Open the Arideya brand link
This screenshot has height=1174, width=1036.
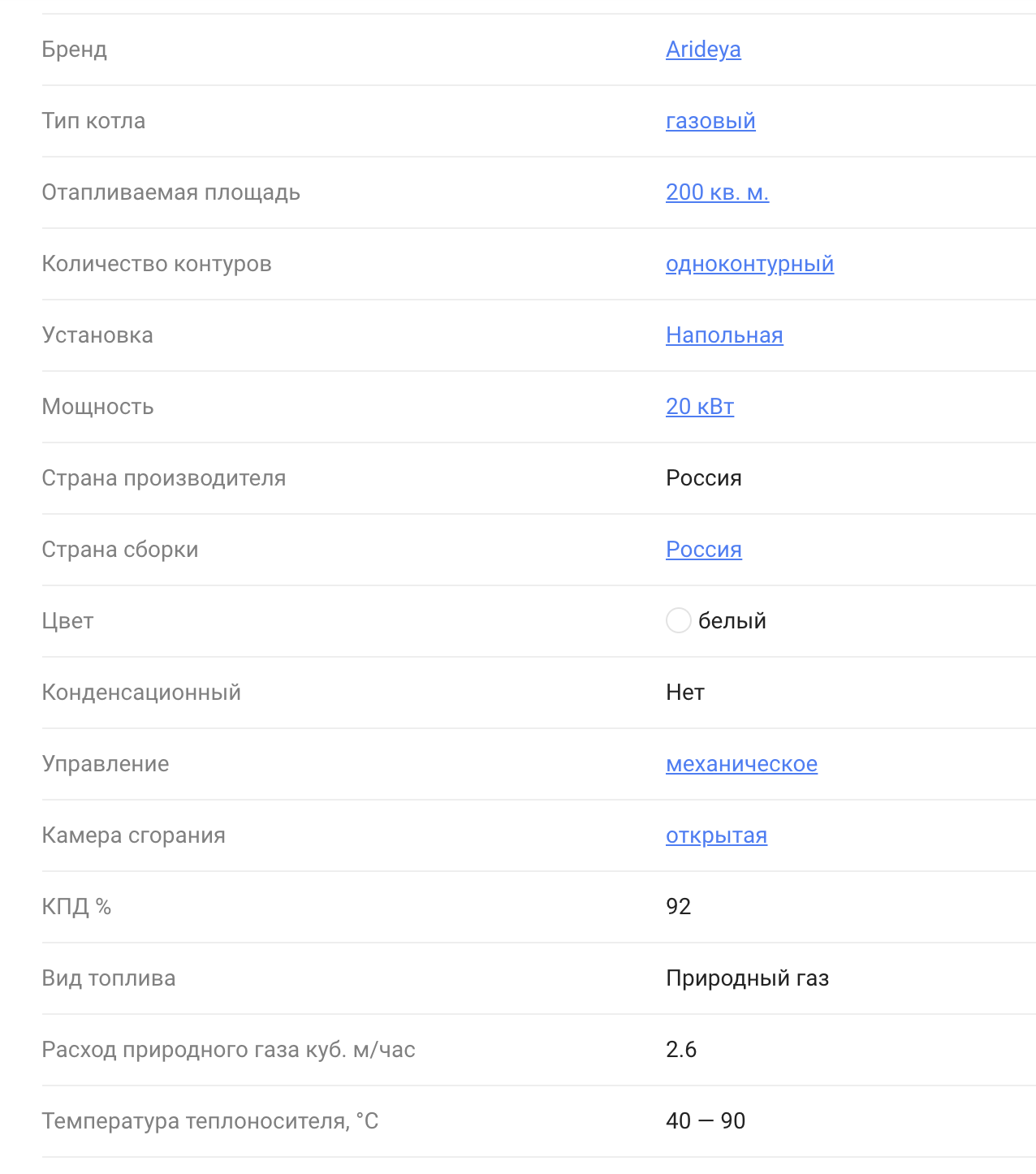click(x=703, y=50)
